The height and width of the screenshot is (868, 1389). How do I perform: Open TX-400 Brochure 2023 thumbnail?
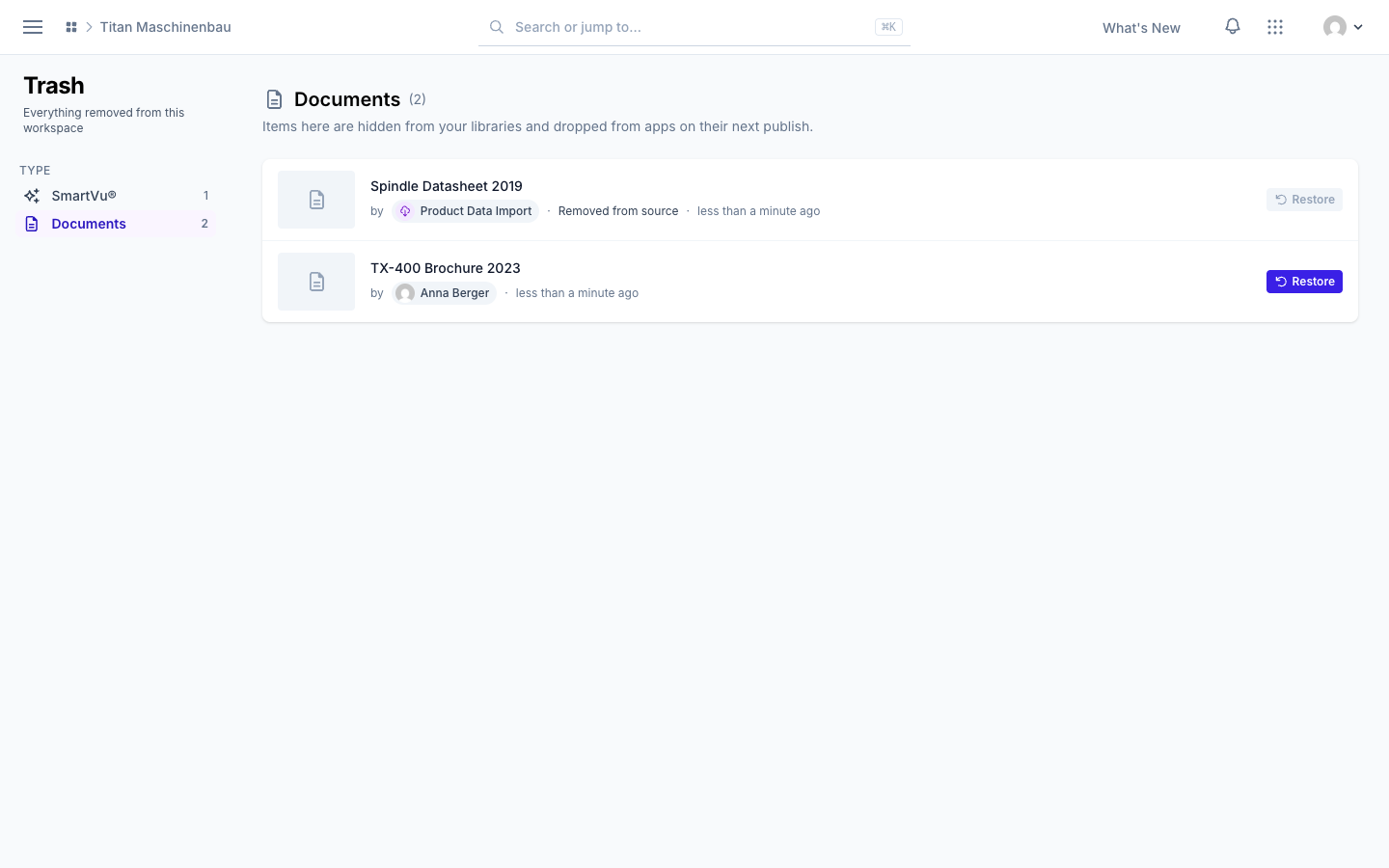click(x=316, y=282)
